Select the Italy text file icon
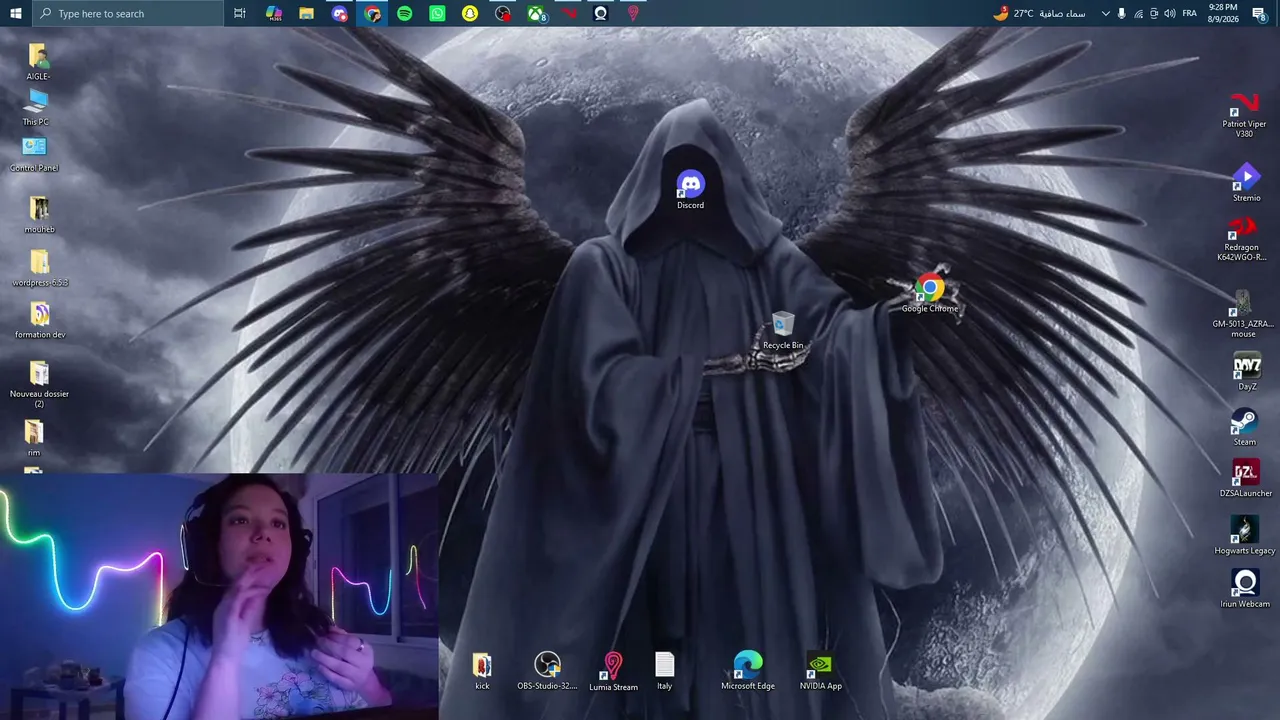 (x=665, y=671)
